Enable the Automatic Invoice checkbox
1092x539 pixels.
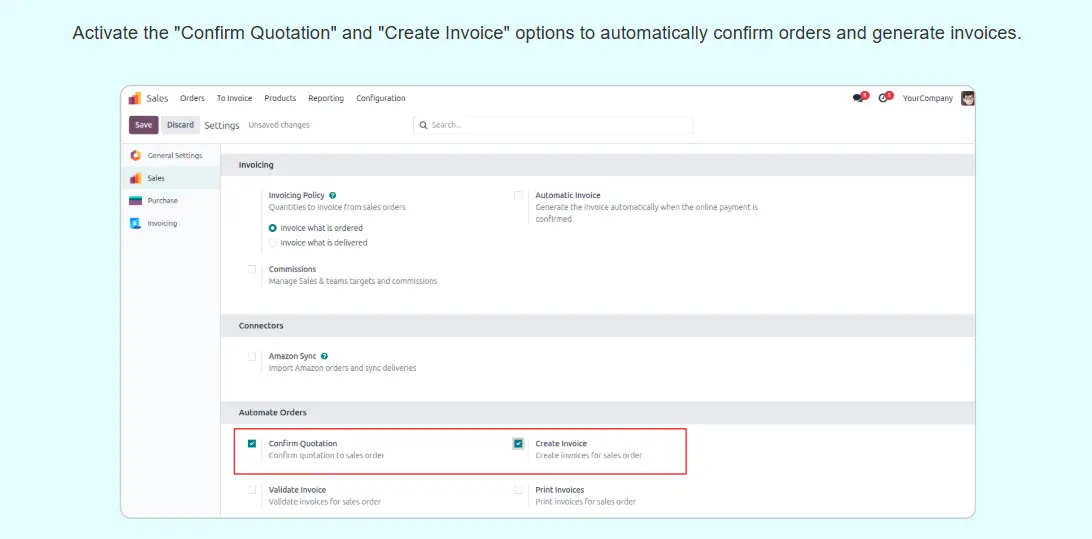[x=518, y=196]
